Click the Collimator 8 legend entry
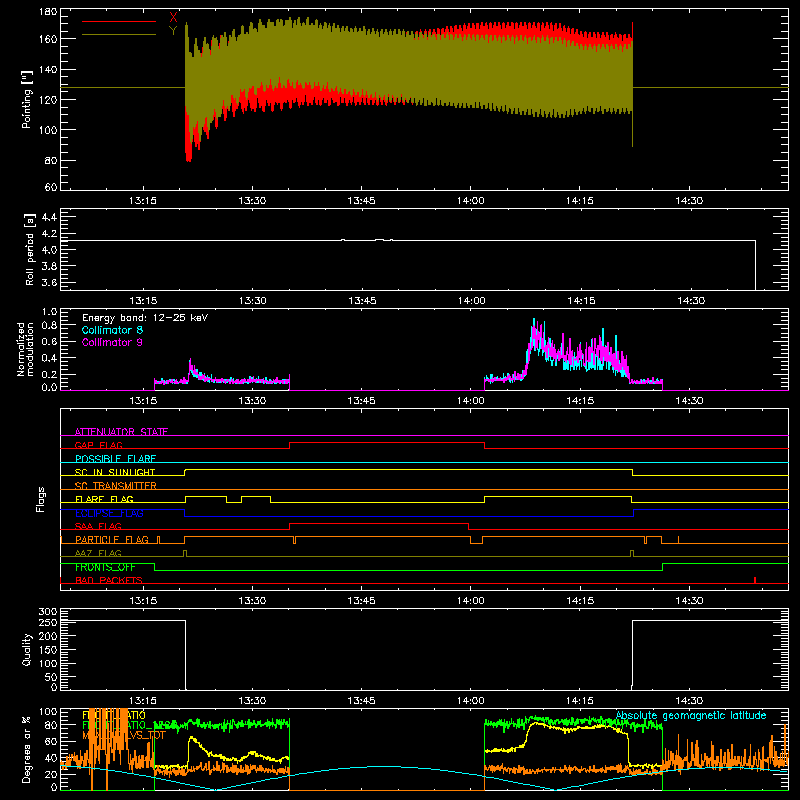 (x=112, y=330)
